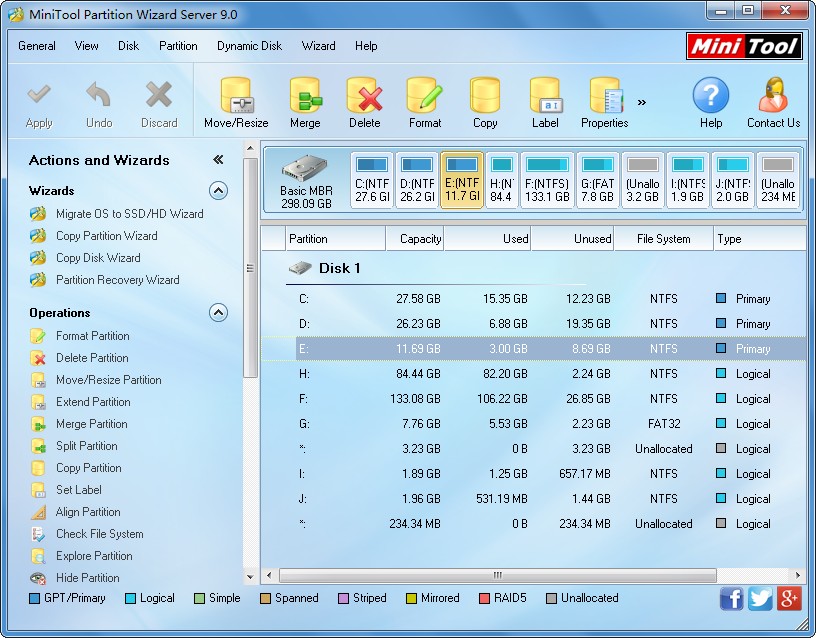This screenshot has width=816, height=638.
Task: Open the Help menu
Action: pos(366,46)
